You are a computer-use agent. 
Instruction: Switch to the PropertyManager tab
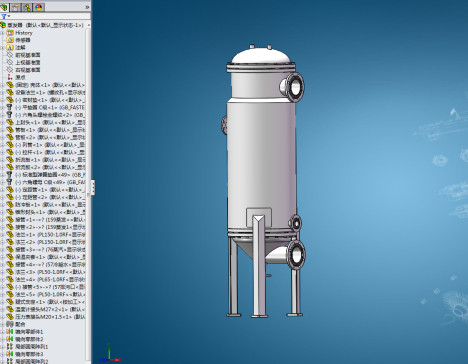(16, 7)
